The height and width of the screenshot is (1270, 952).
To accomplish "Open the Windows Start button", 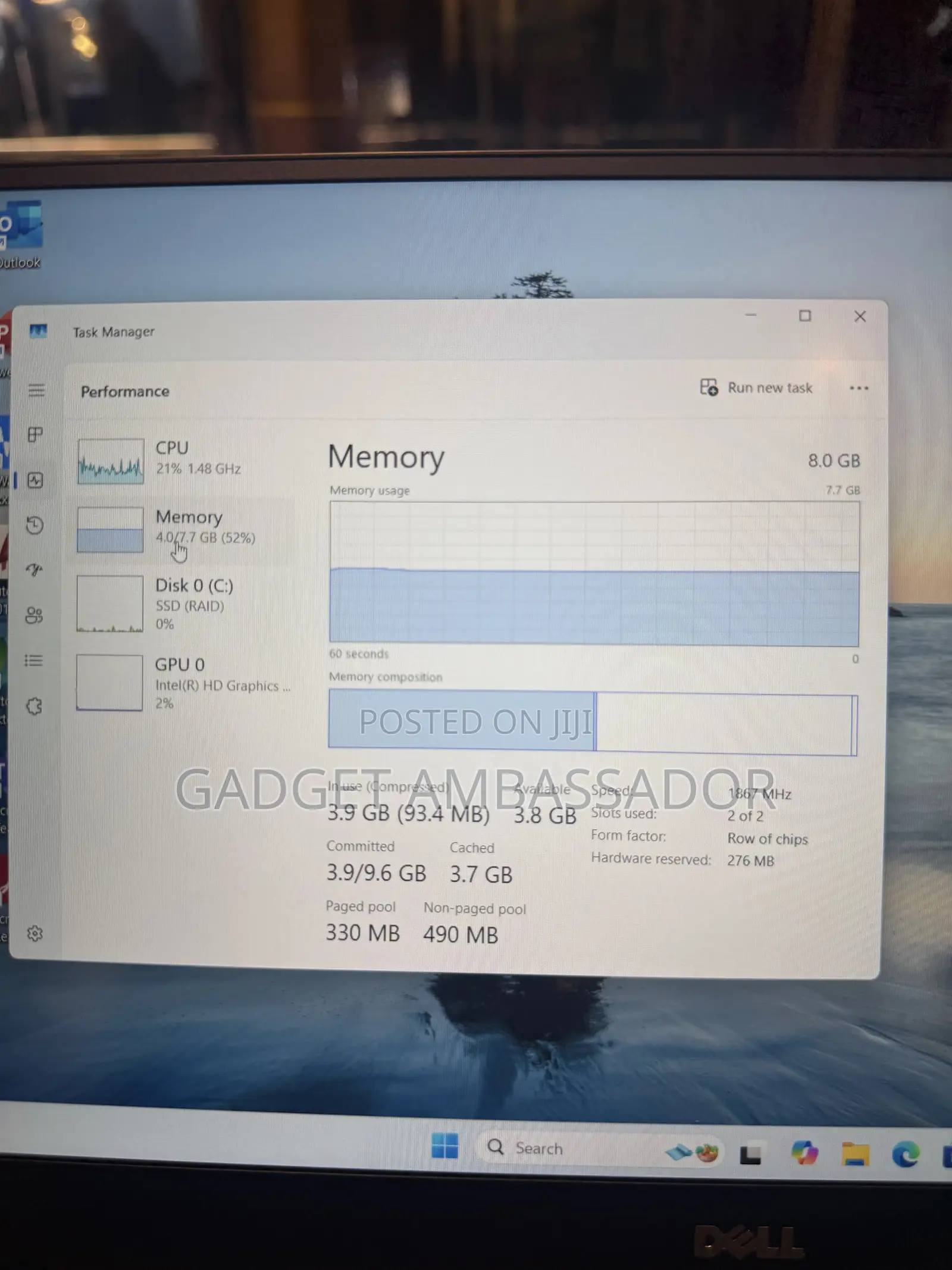I will coord(444,1146).
